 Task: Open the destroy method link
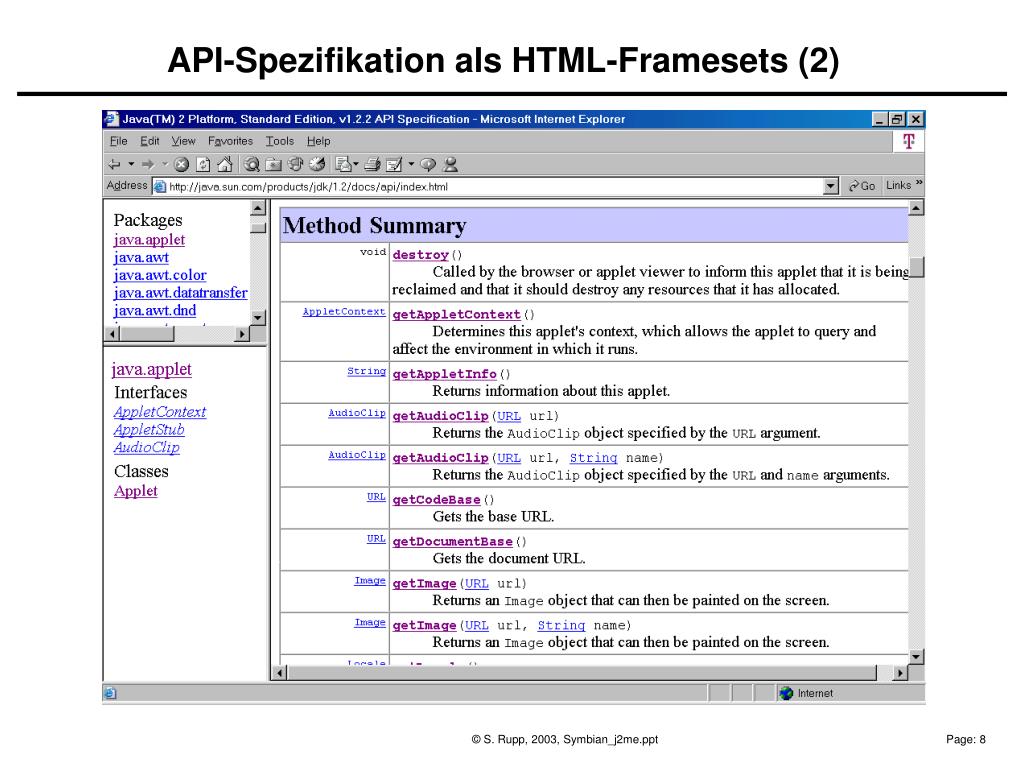click(x=421, y=255)
